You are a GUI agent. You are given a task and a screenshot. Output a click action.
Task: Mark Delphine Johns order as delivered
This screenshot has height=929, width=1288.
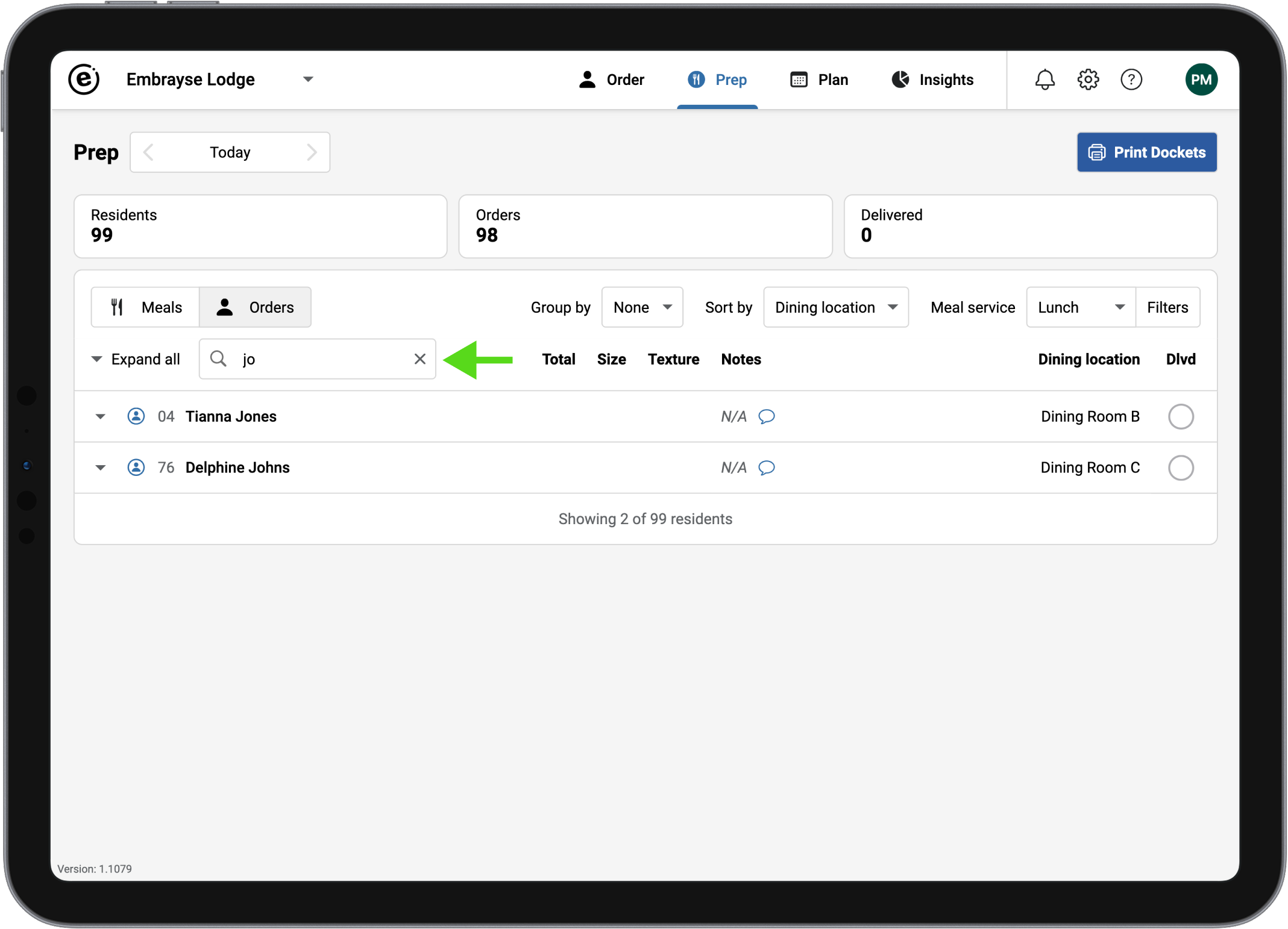click(x=1181, y=468)
